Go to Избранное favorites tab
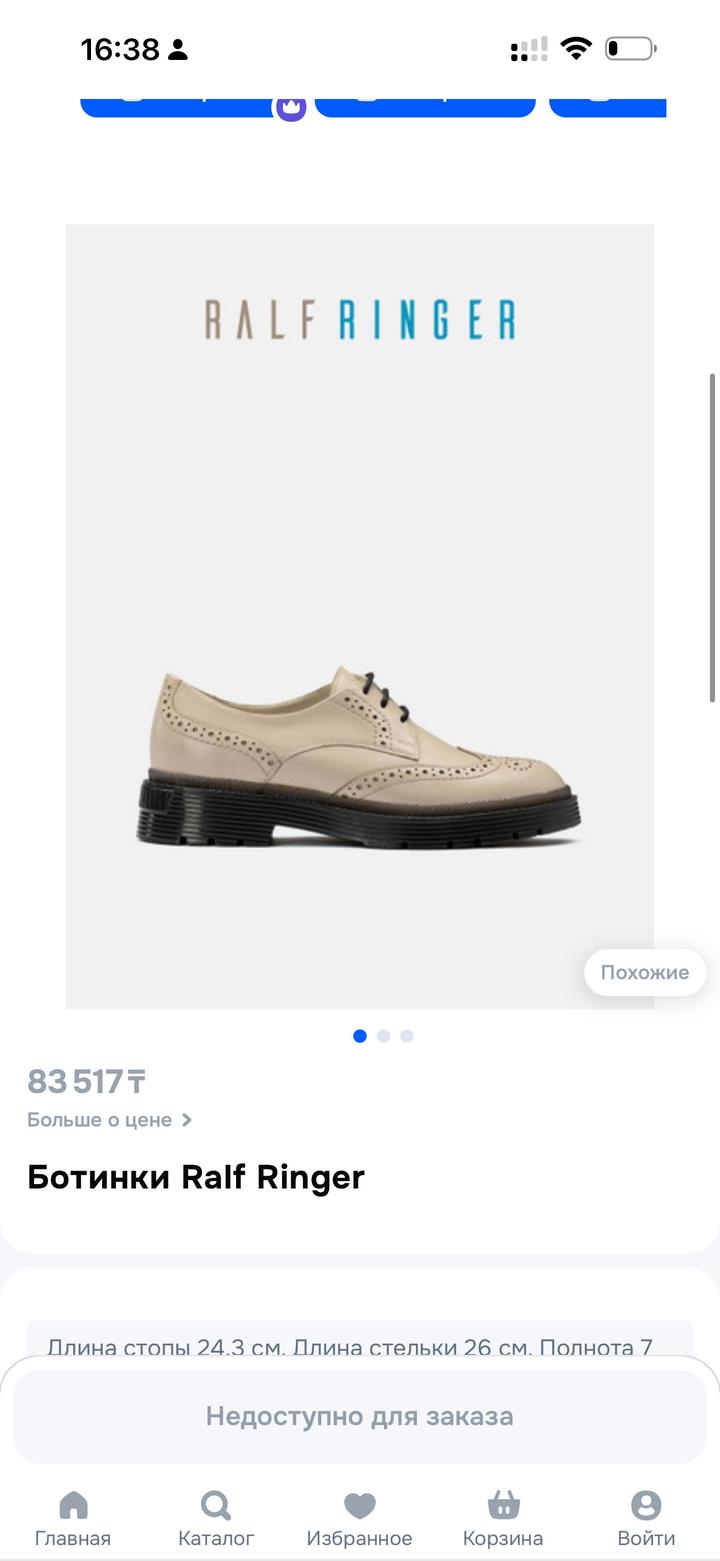720x1561 pixels. (x=359, y=1518)
